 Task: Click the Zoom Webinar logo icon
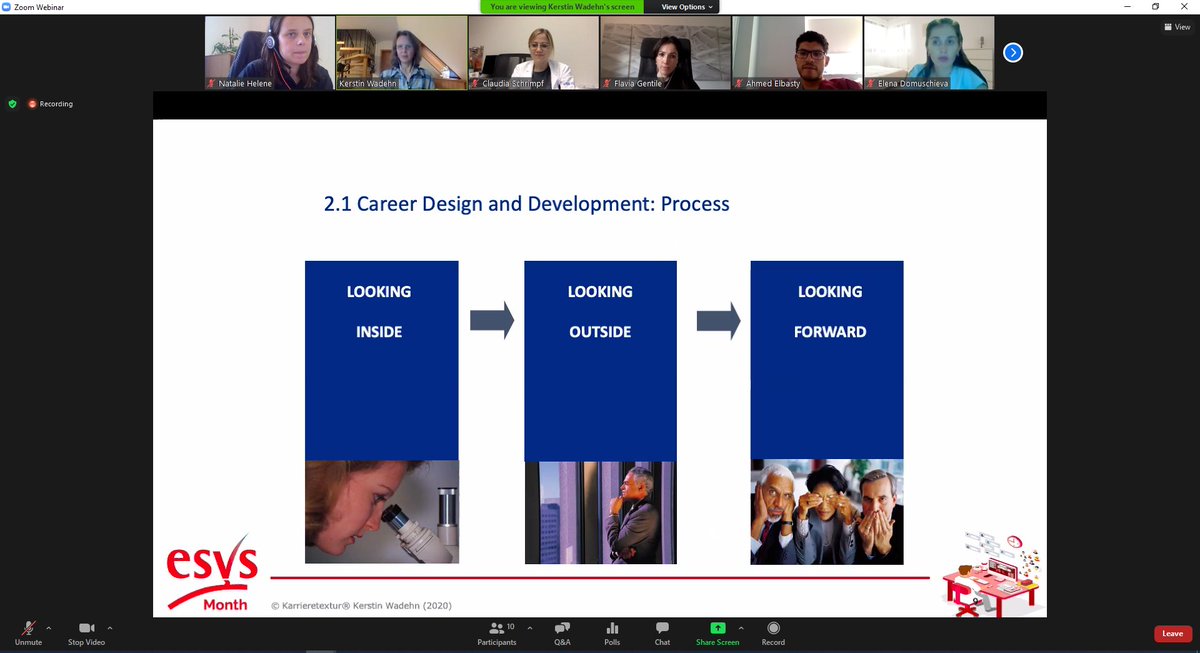click(x=7, y=6)
